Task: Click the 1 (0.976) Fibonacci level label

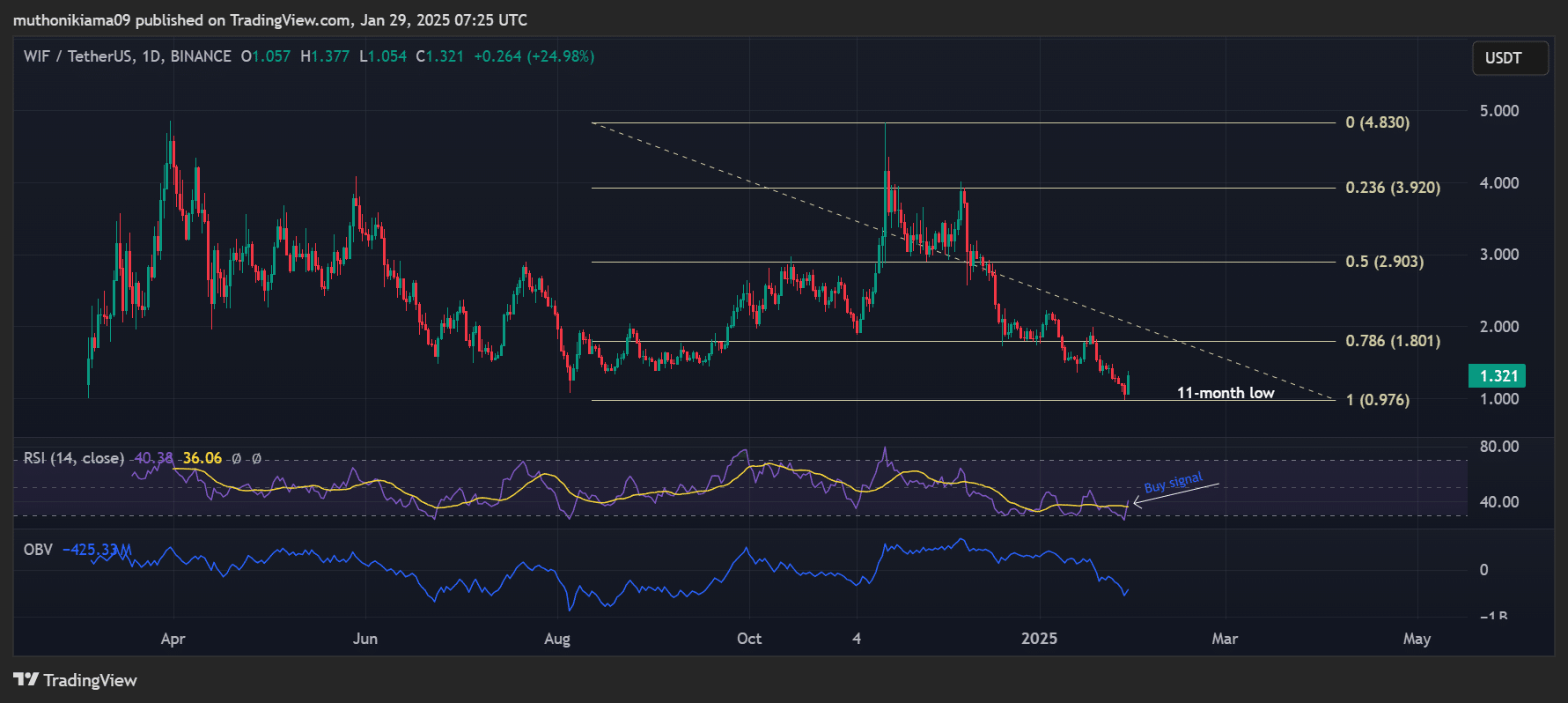Action: click(x=1377, y=400)
